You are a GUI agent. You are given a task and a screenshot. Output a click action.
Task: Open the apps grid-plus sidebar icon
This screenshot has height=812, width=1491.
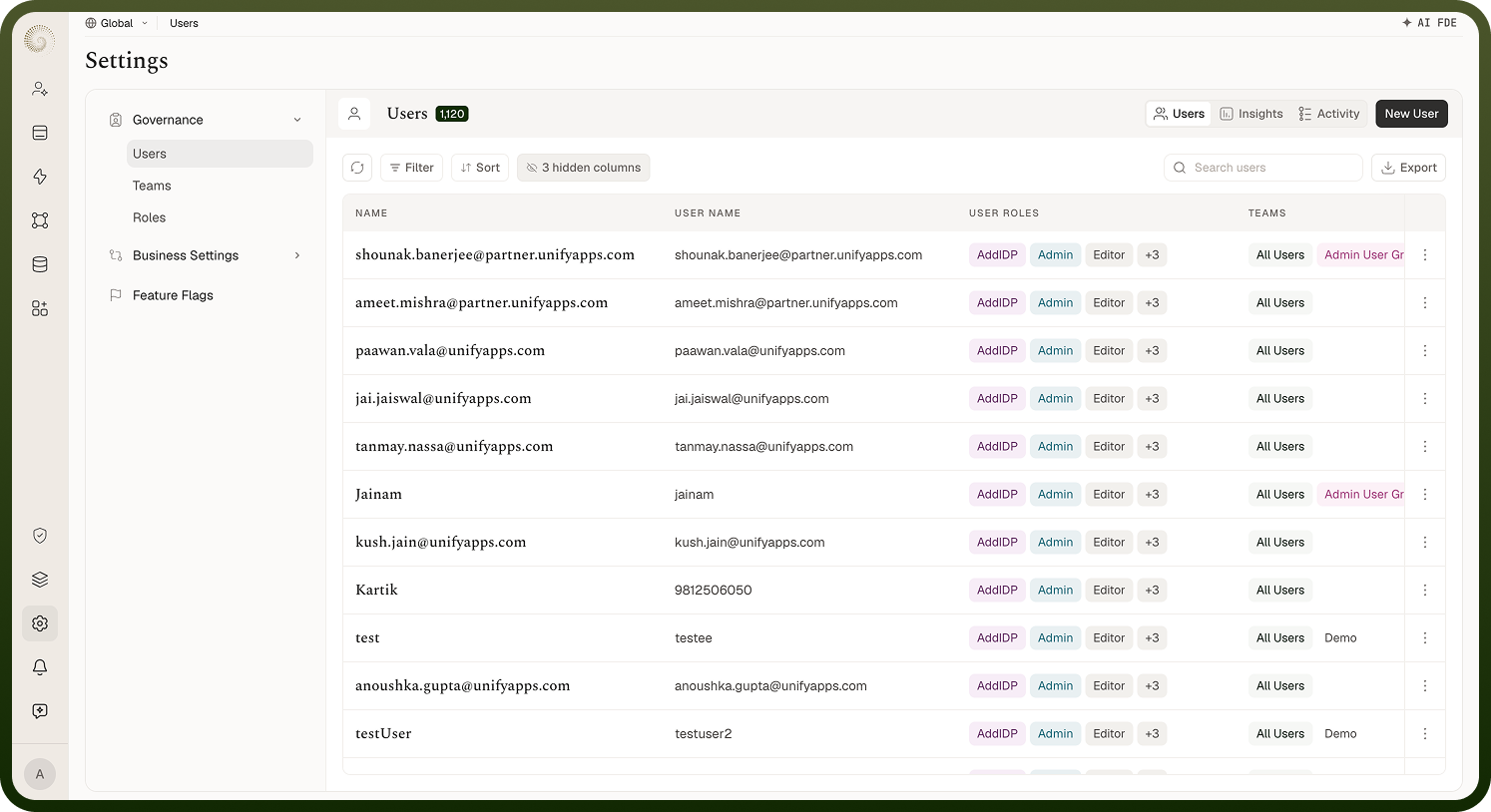(40, 308)
